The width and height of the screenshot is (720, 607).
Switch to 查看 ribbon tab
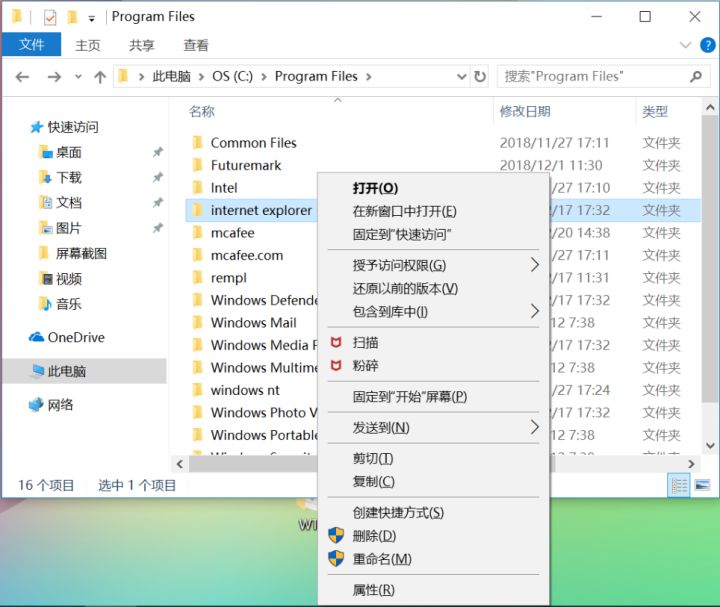196,45
